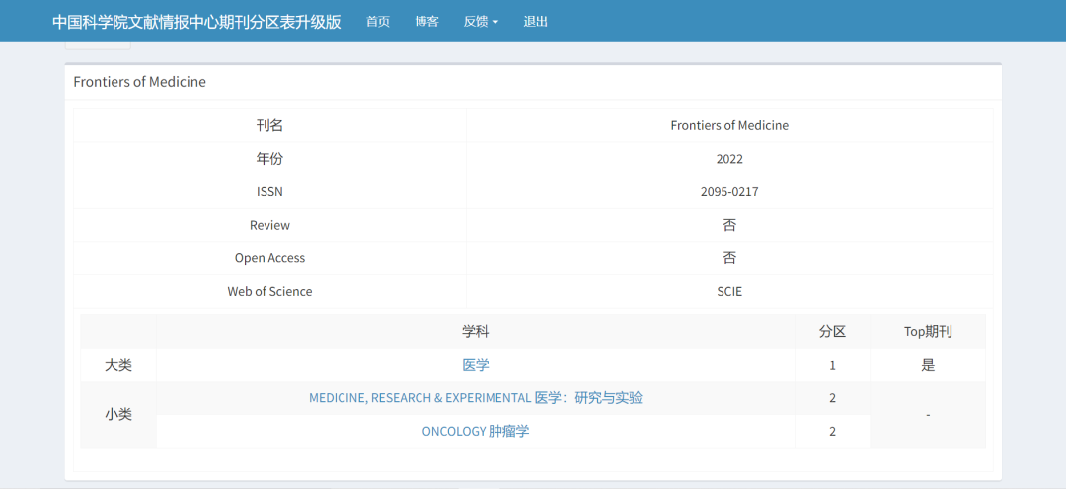Select the Top期刊 value 是
Image resolution: width=1066 pixels, height=489 pixels.
click(x=928, y=365)
